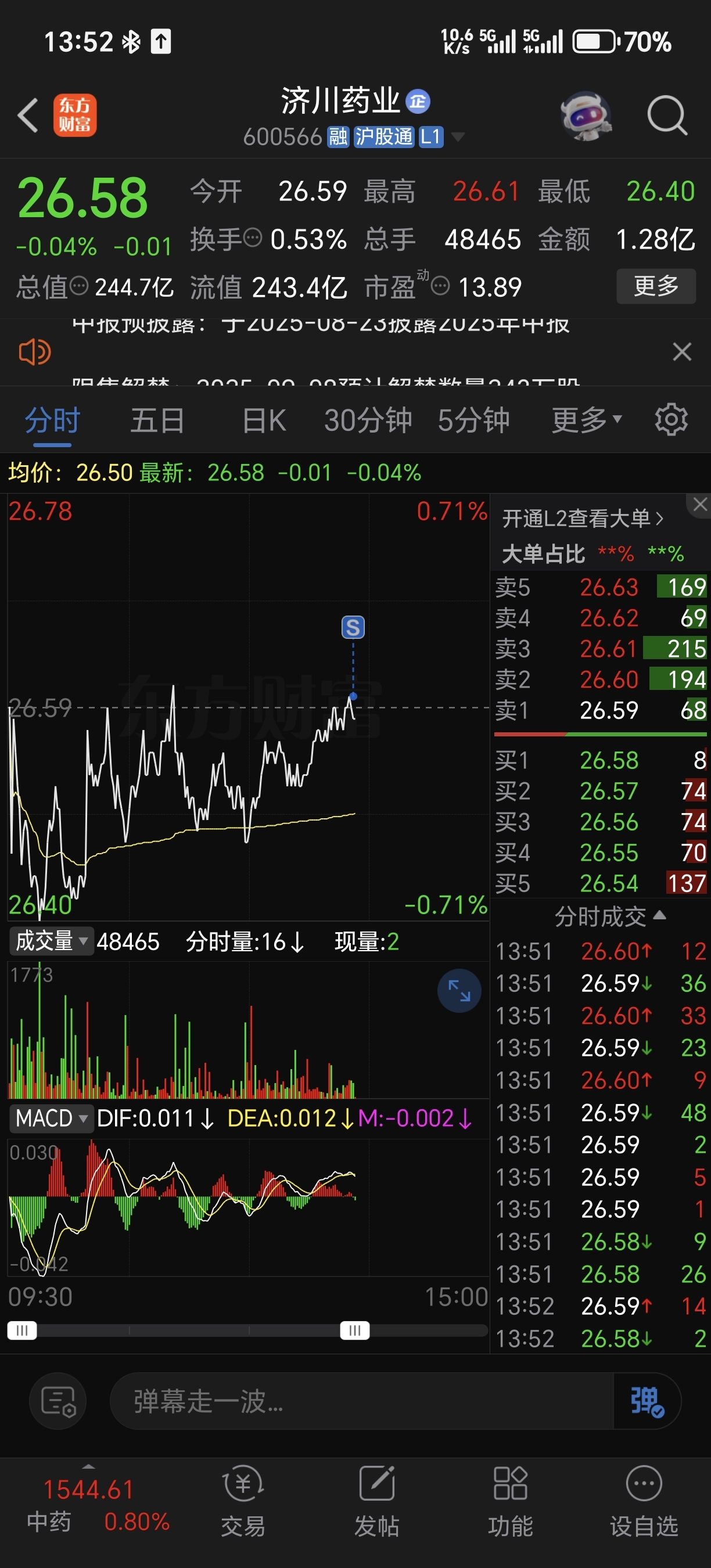Tap the 融 margin trading badge
The image size is (711, 1568).
[338, 136]
